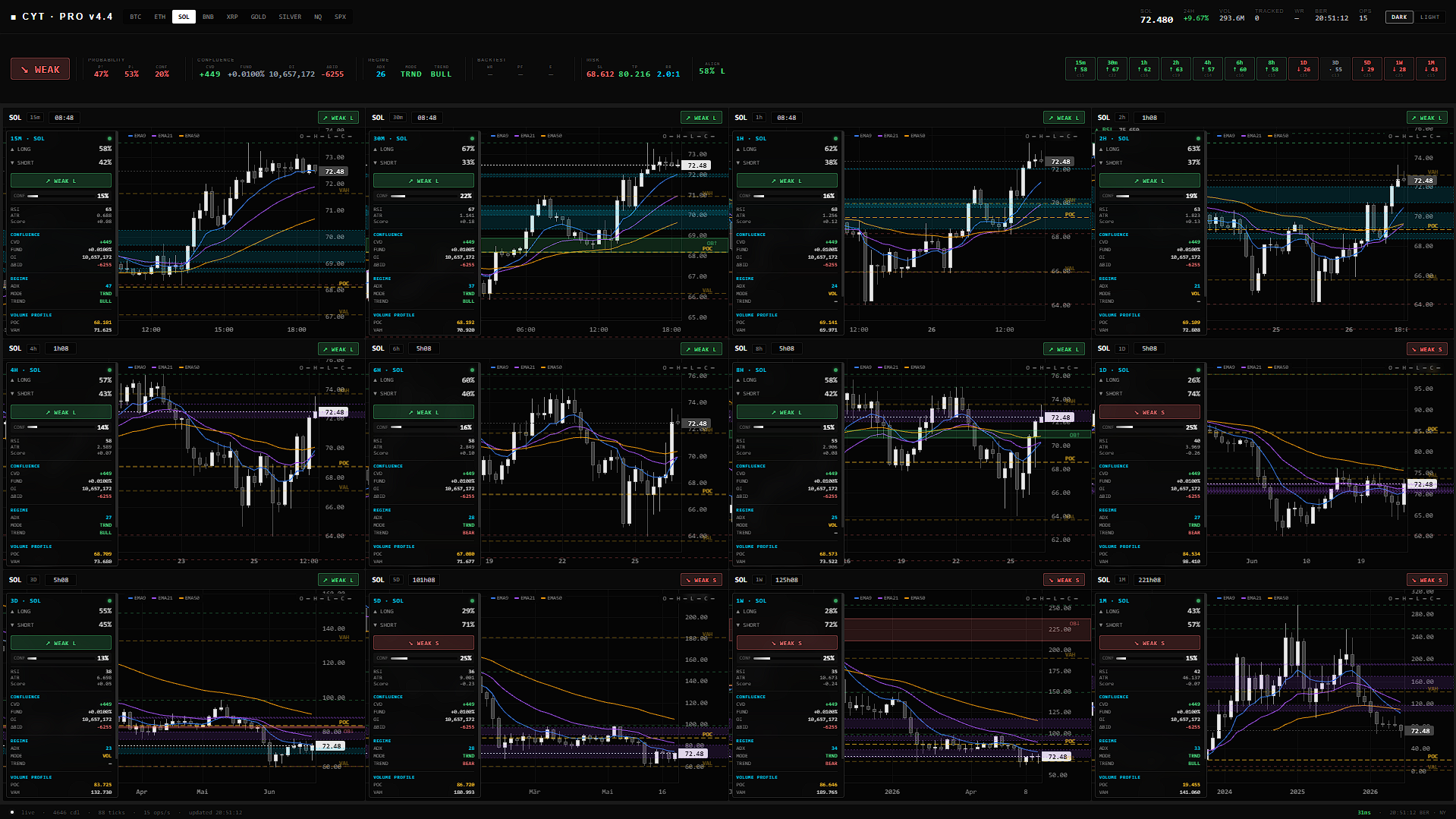
Task: Toggle EMA50 legend in 2h chart
Action: click(1278, 136)
